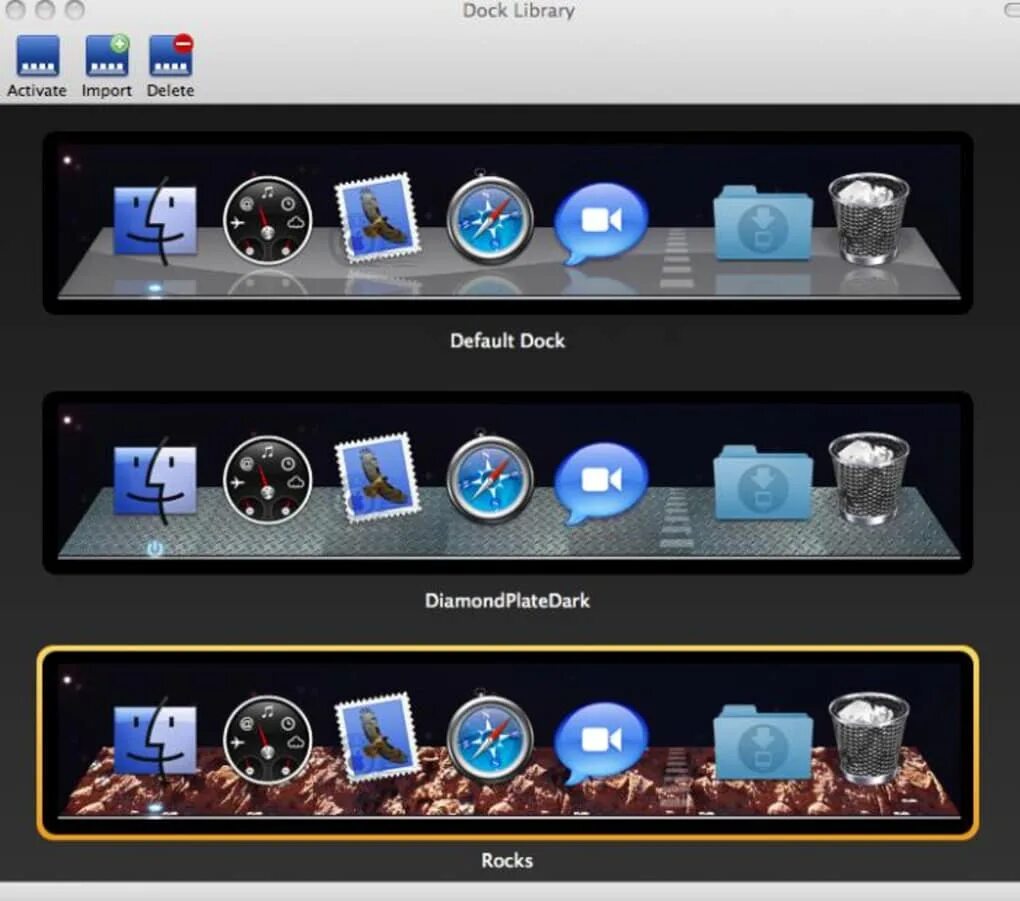The height and width of the screenshot is (901, 1020).
Task: Click Dashboard icon in DiamondPlateDark preview
Action: (x=267, y=480)
